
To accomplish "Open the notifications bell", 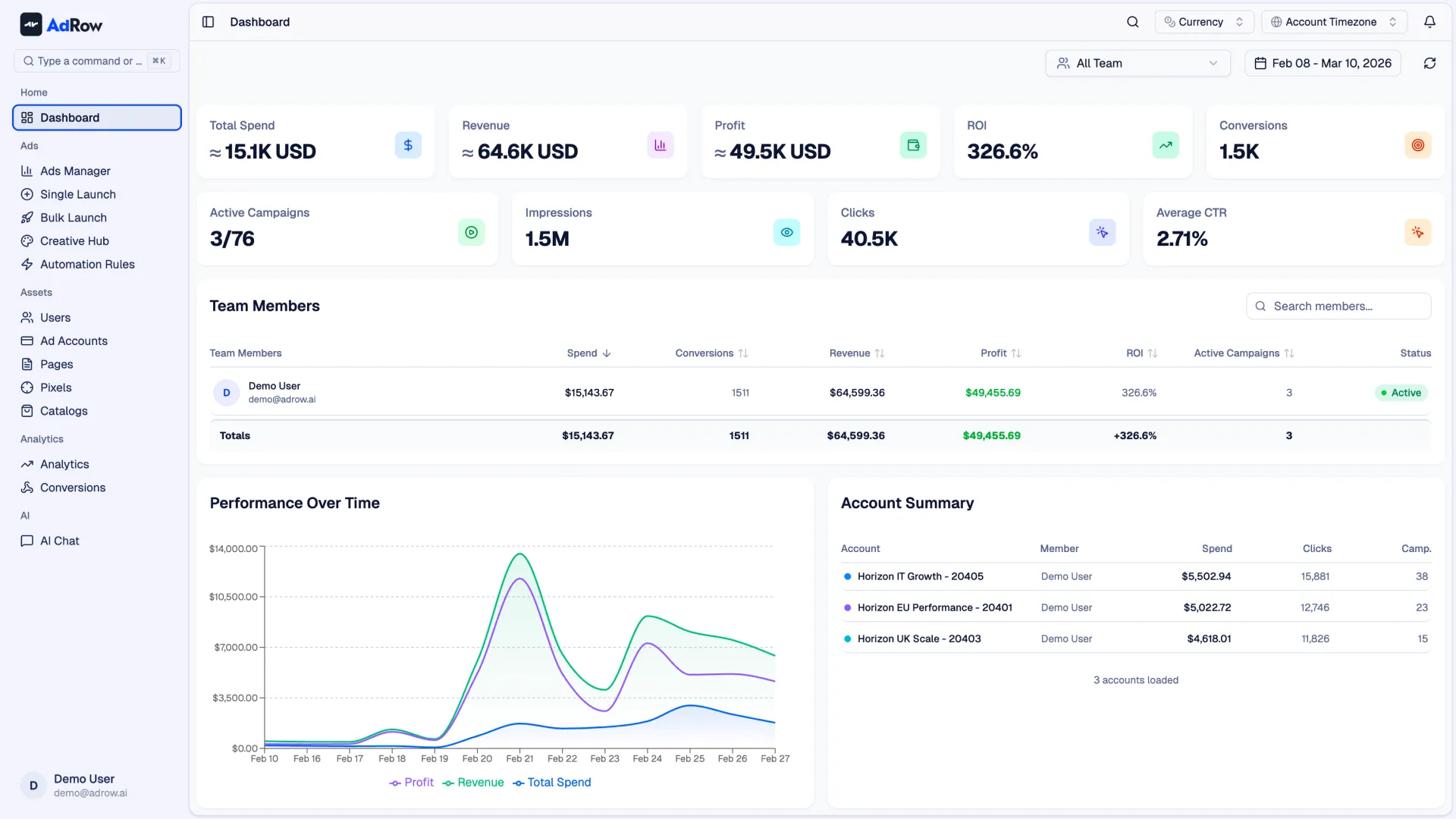I will point(1429,22).
